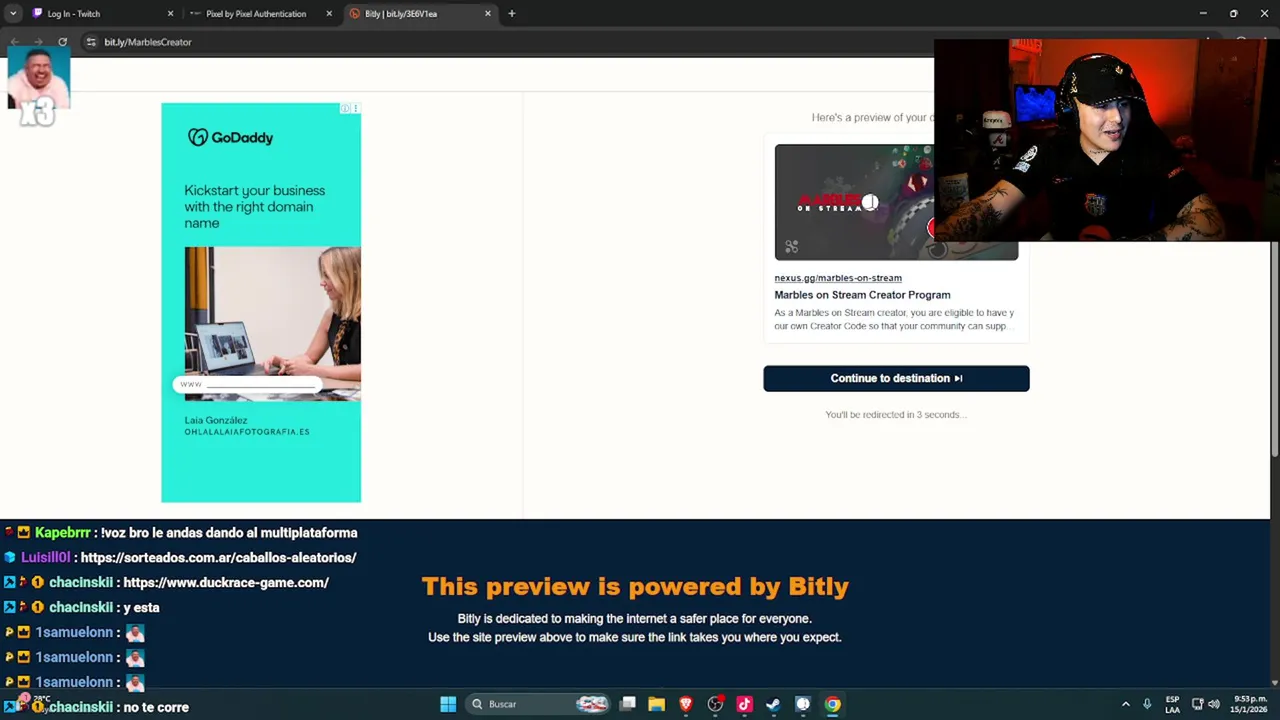This screenshot has width=1280, height=720.
Task: Open the Windows Start menu
Action: point(448,704)
